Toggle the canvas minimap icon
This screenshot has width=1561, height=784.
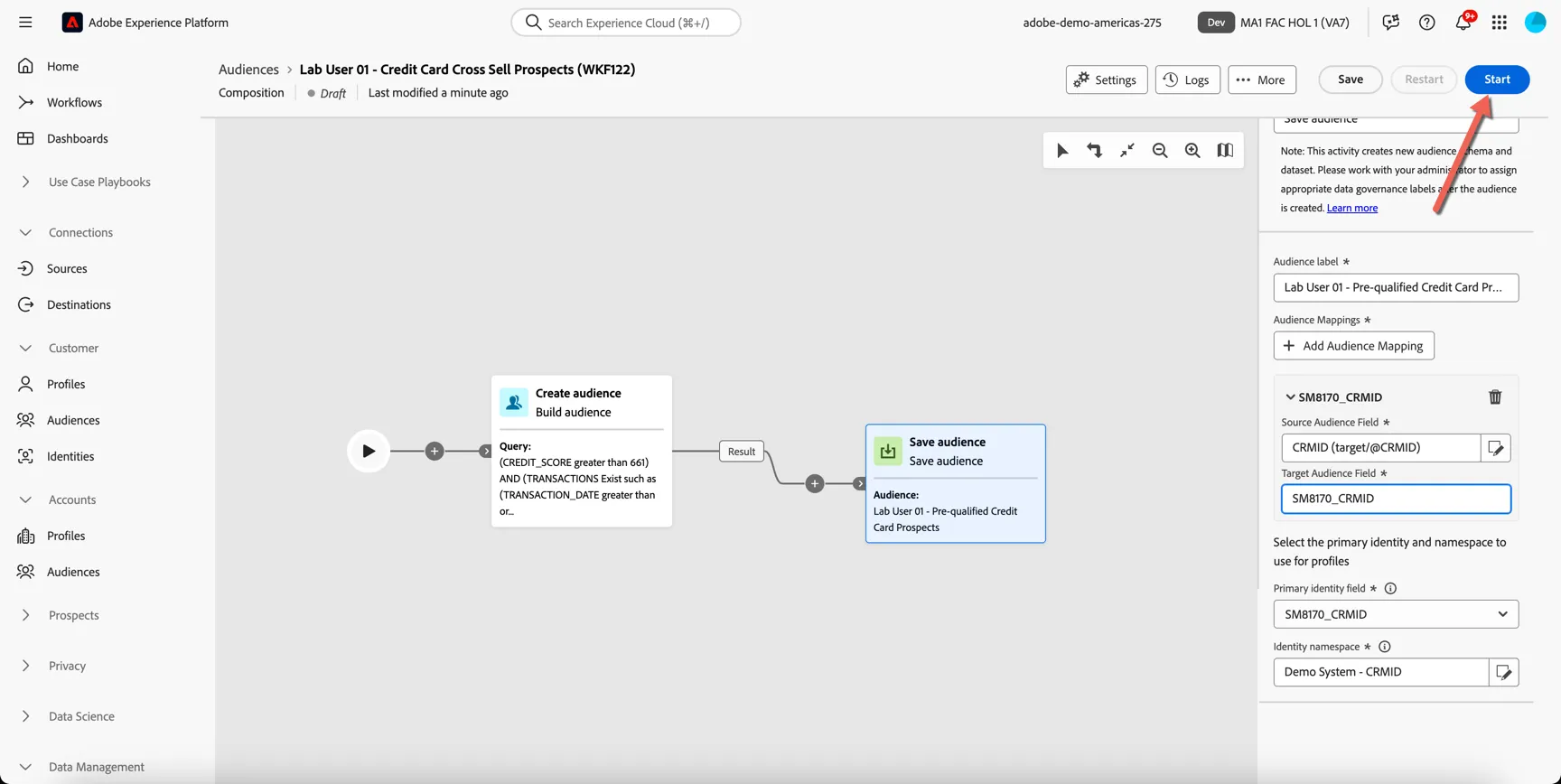(x=1225, y=151)
